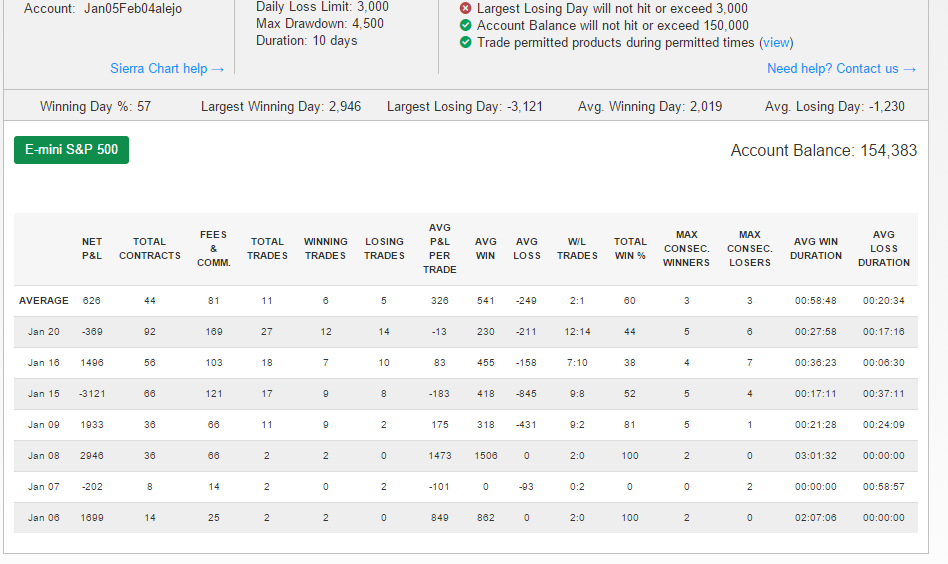Image resolution: width=948 pixels, height=564 pixels.
Task: Click the AVG P&L PER TRADE header
Action: click(x=440, y=248)
